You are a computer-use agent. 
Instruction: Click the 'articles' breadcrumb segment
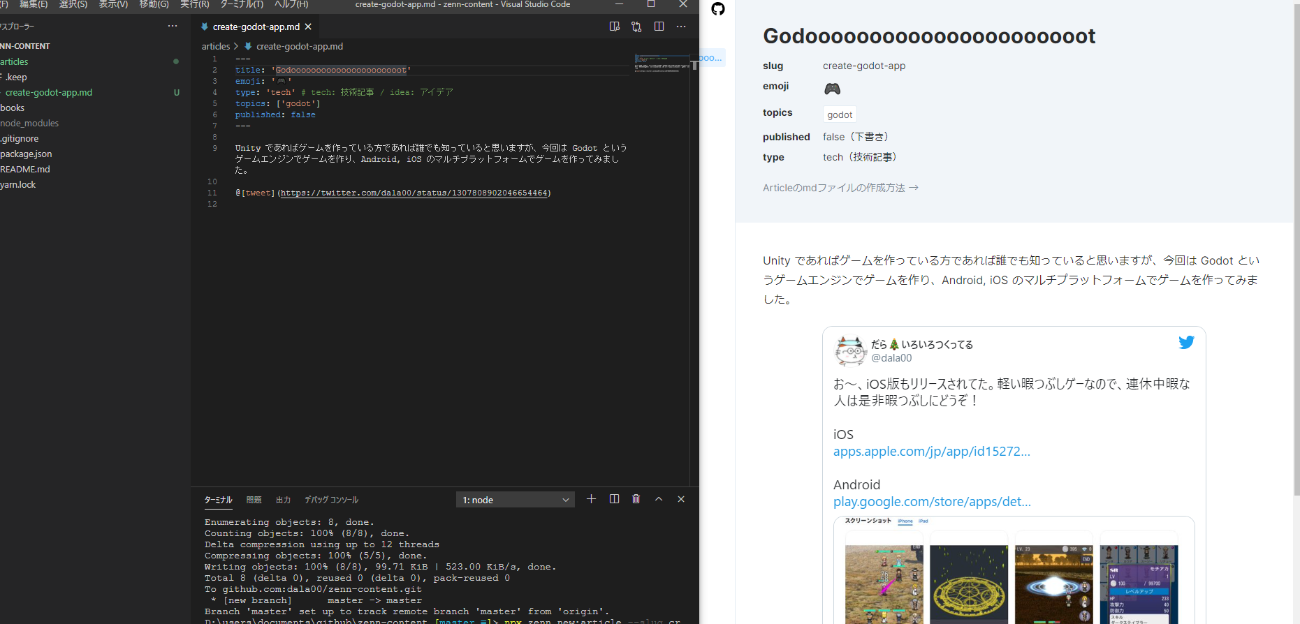coord(215,46)
